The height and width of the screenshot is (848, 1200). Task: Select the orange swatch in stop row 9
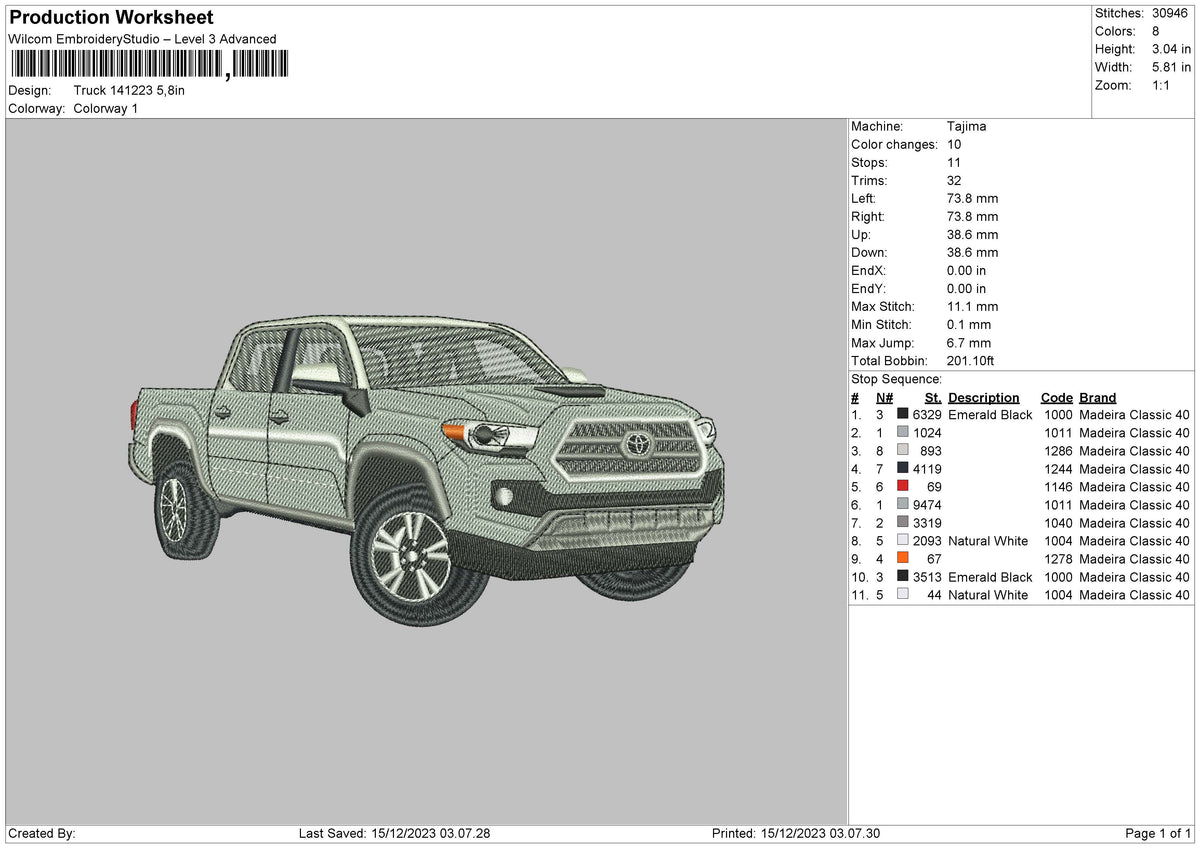coord(903,559)
